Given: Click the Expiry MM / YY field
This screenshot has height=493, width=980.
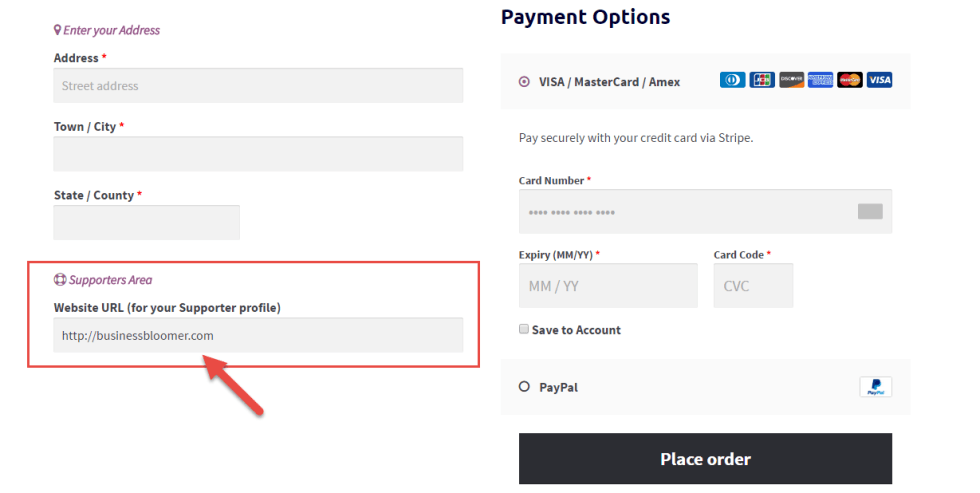Looking at the screenshot, I should 608,286.
